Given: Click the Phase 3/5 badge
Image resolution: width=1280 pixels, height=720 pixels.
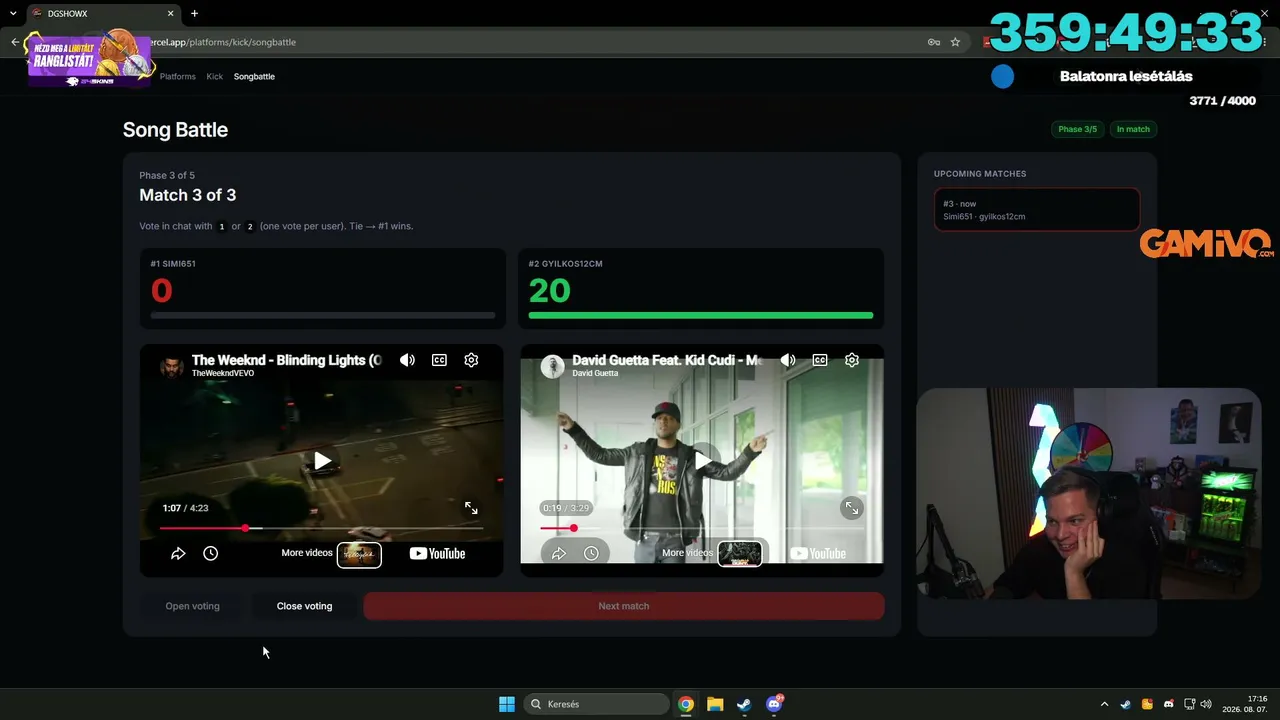Looking at the screenshot, I should (x=1077, y=129).
